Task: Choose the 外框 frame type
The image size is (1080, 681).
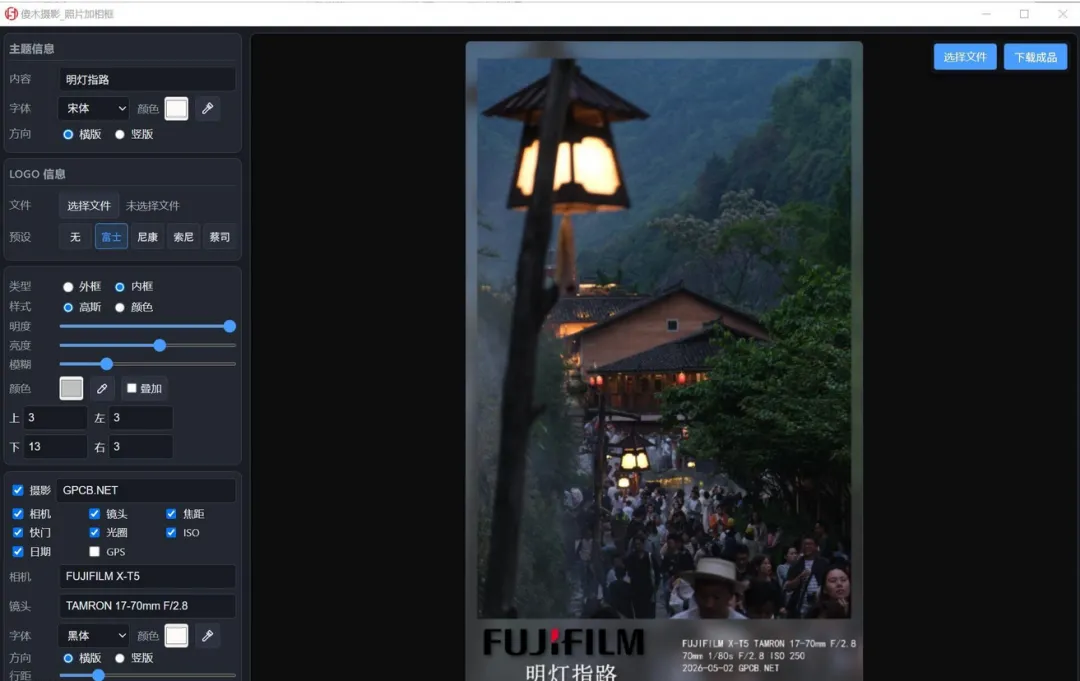Action: [68, 286]
